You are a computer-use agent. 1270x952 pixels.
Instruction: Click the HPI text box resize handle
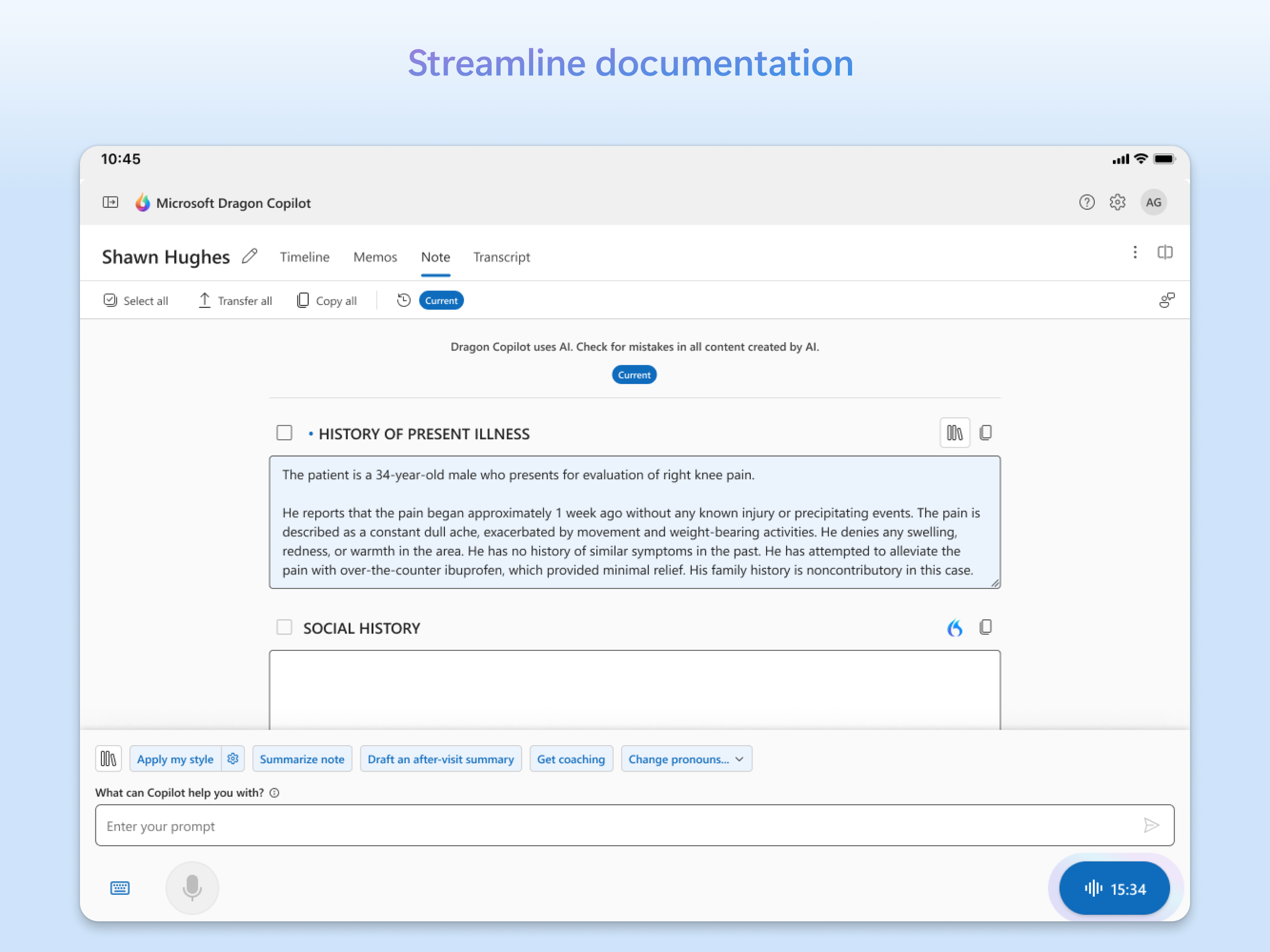(x=995, y=583)
